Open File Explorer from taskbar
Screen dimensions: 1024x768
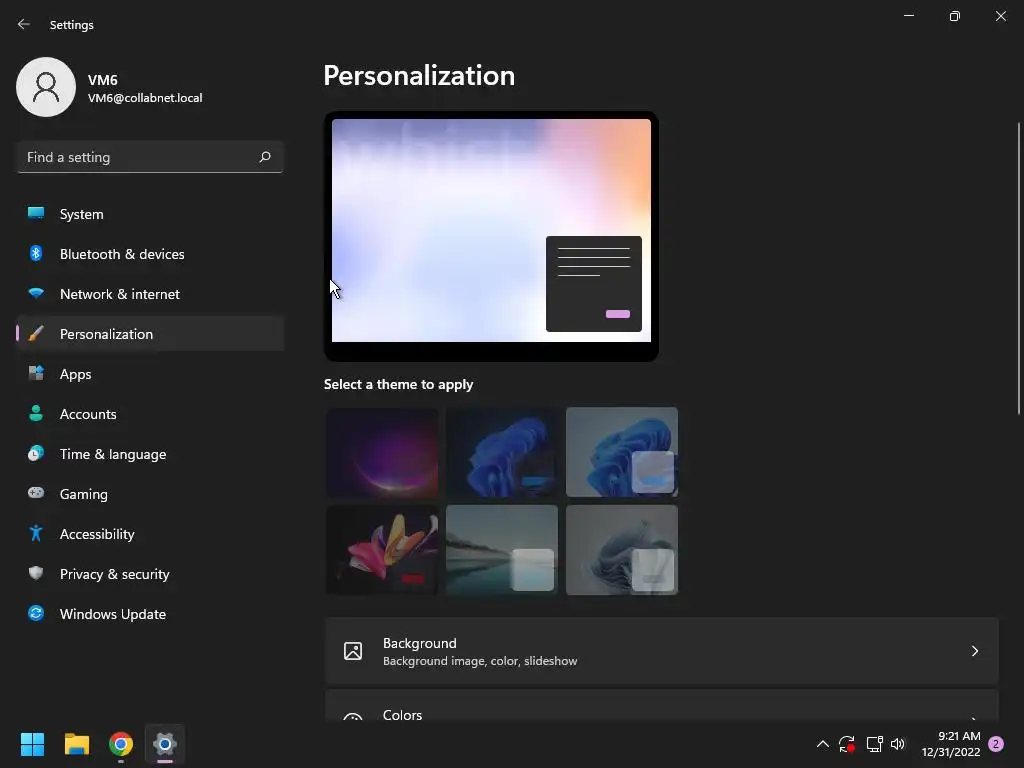tap(76, 744)
